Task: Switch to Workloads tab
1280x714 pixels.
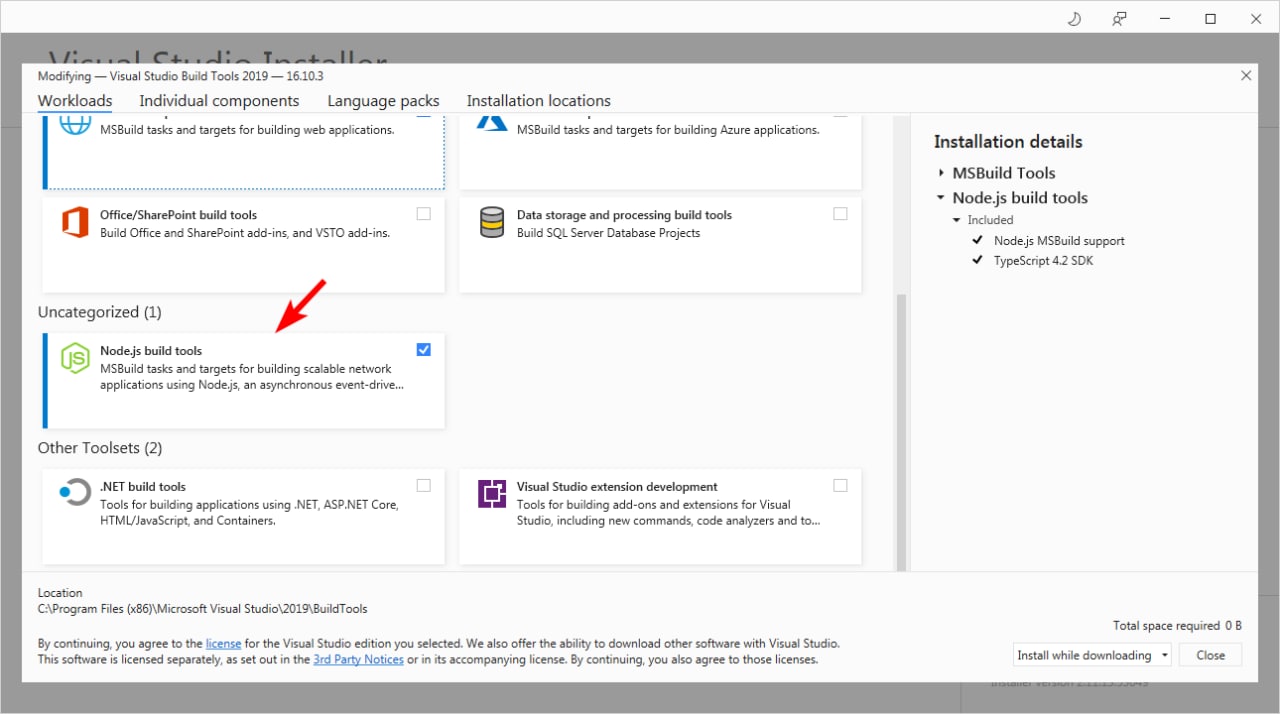Action: pos(75,100)
